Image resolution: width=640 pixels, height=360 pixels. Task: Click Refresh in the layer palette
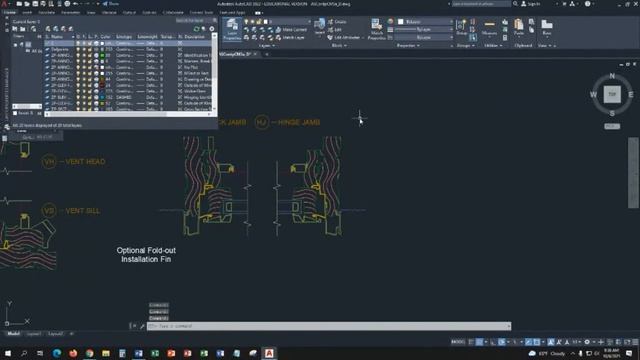[x=197, y=29]
